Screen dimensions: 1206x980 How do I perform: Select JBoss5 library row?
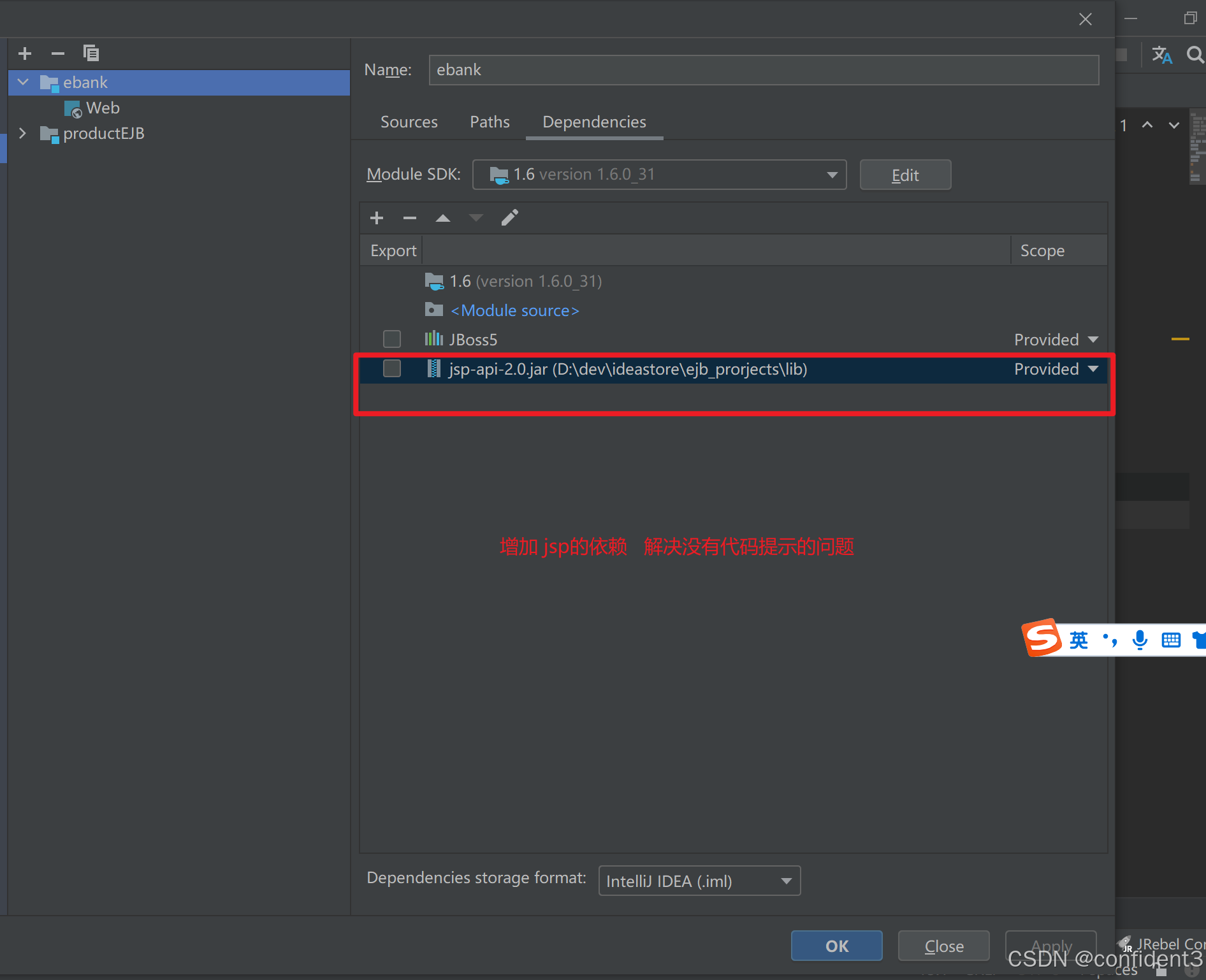point(733,340)
